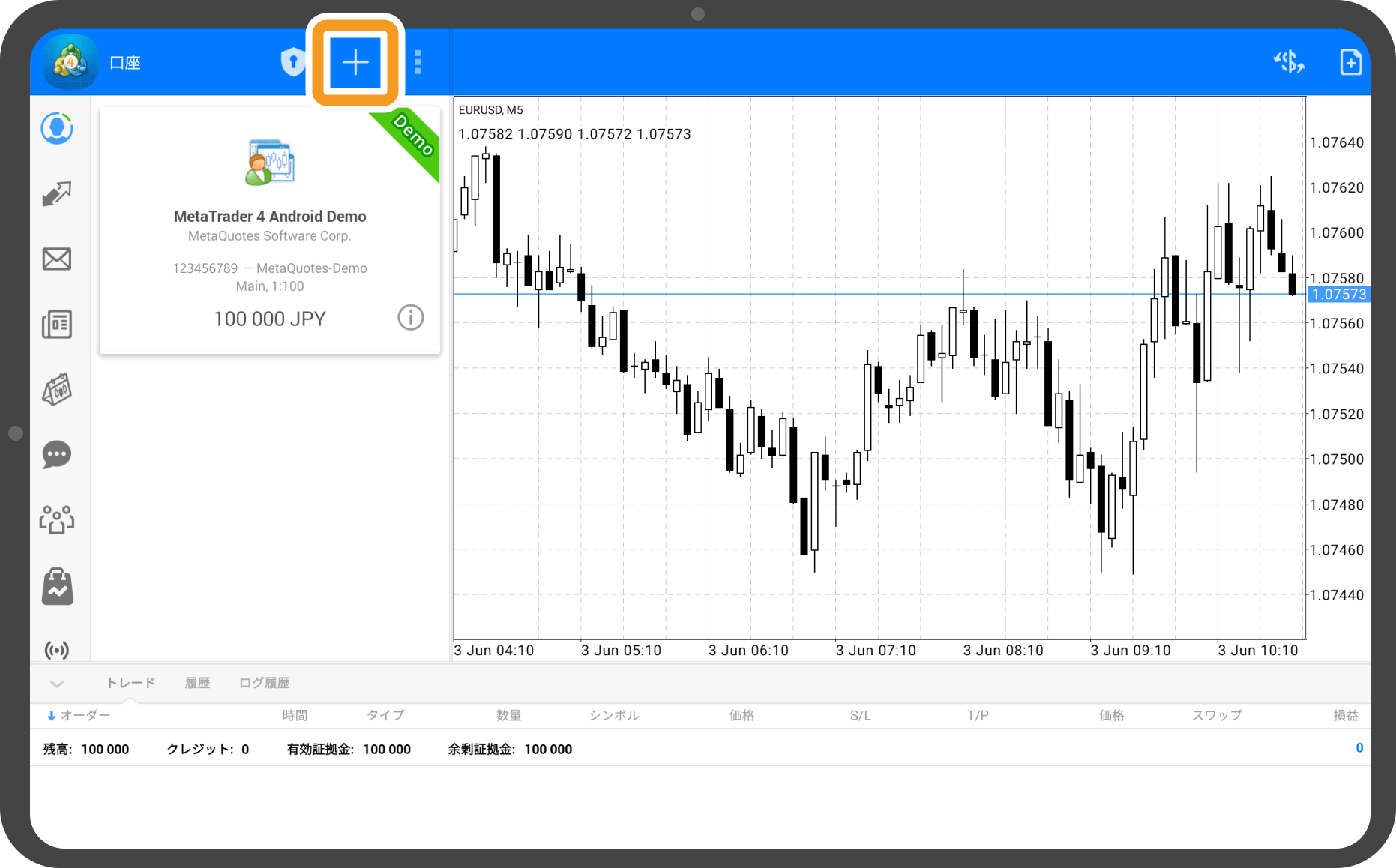This screenshot has height=868, width=1396.
Task: Click the currency symbol switch icon
Action: (1289, 62)
